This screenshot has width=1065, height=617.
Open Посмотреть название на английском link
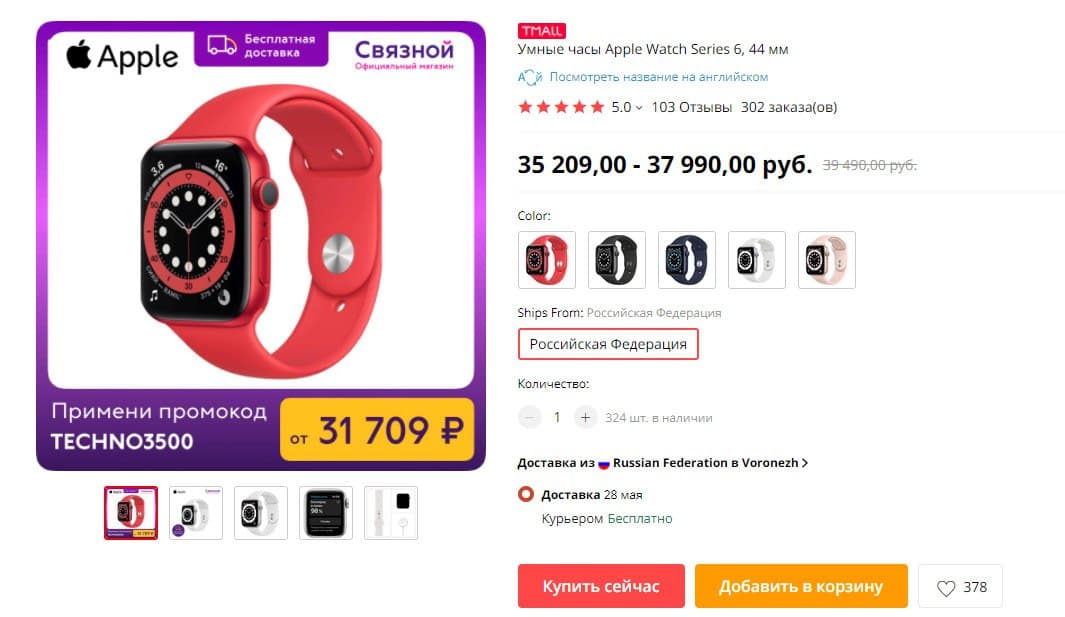coord(658,77)
